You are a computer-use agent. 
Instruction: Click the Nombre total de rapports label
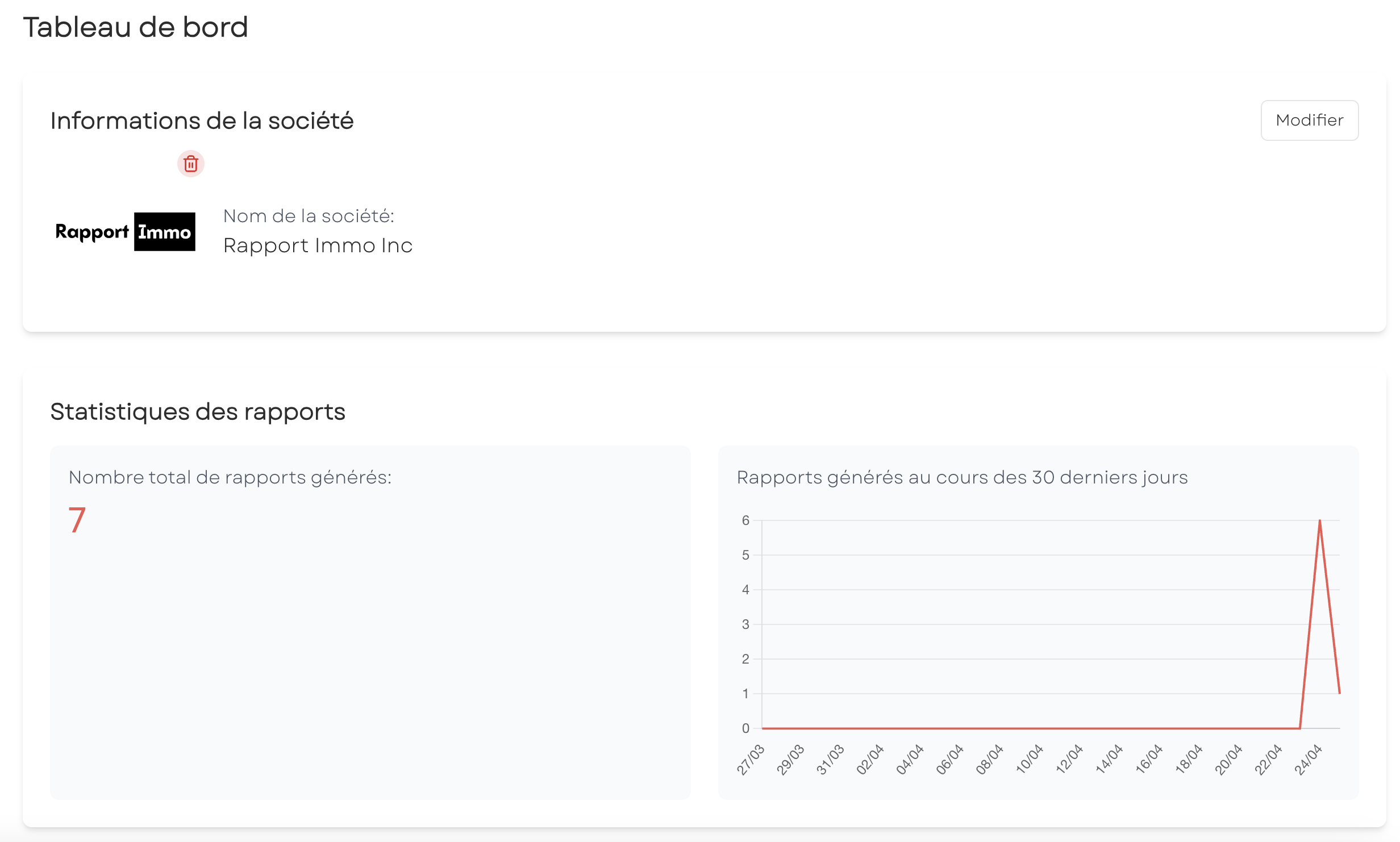tap(230, 477)
